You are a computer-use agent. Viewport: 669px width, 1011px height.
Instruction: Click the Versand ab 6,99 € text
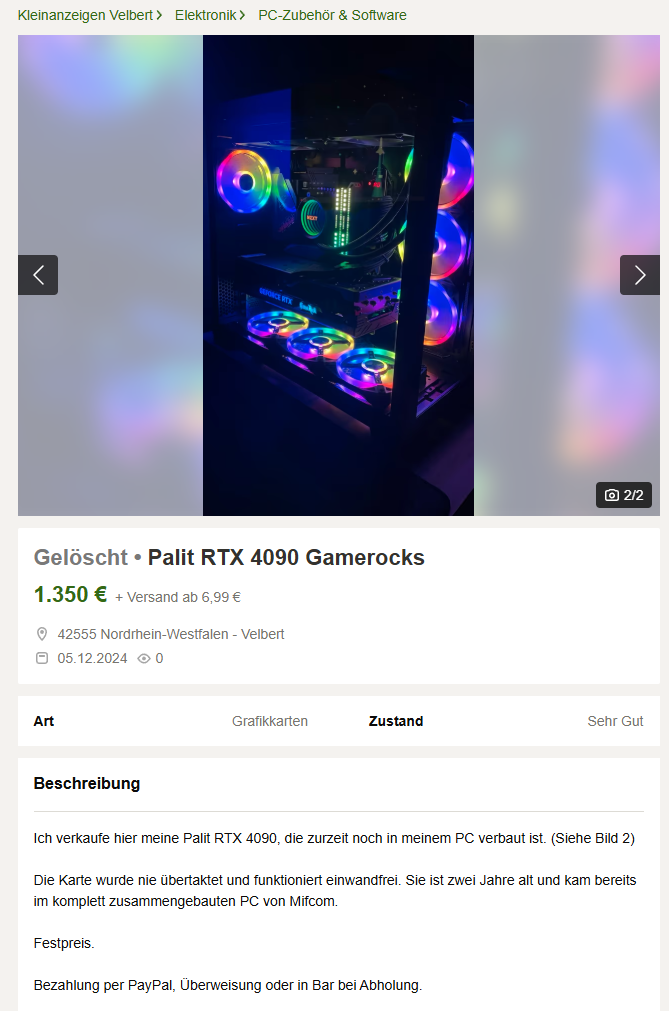178,597
